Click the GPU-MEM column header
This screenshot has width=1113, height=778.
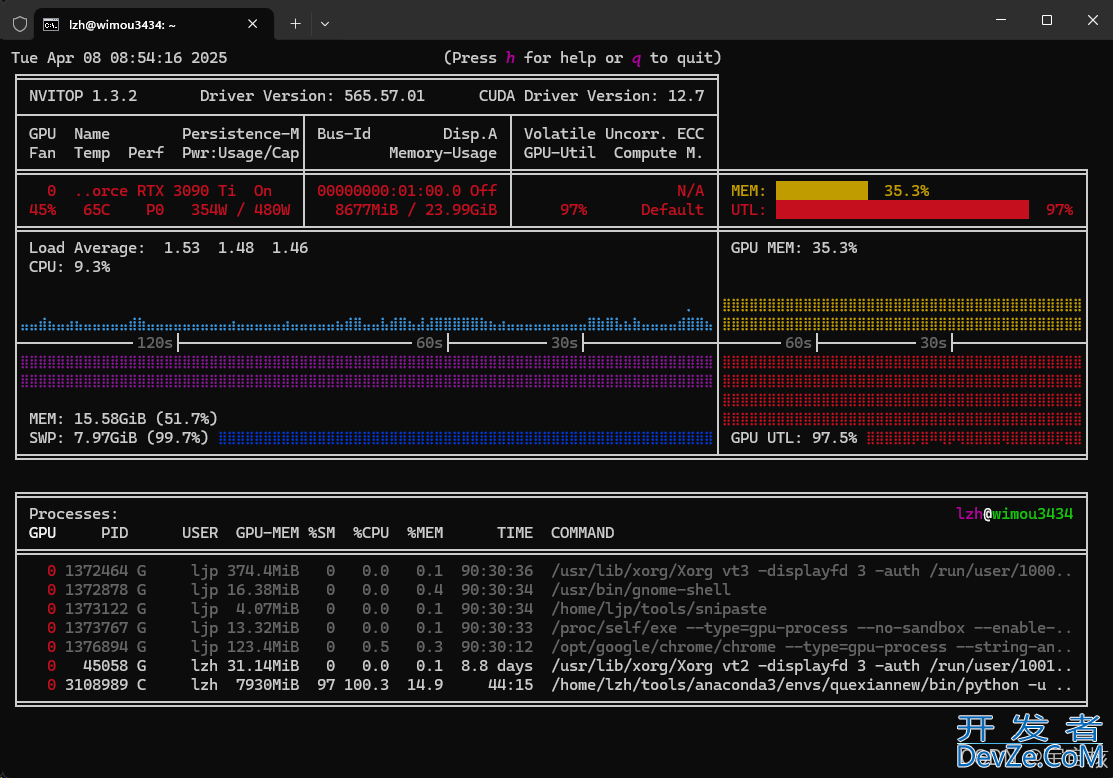268,533
